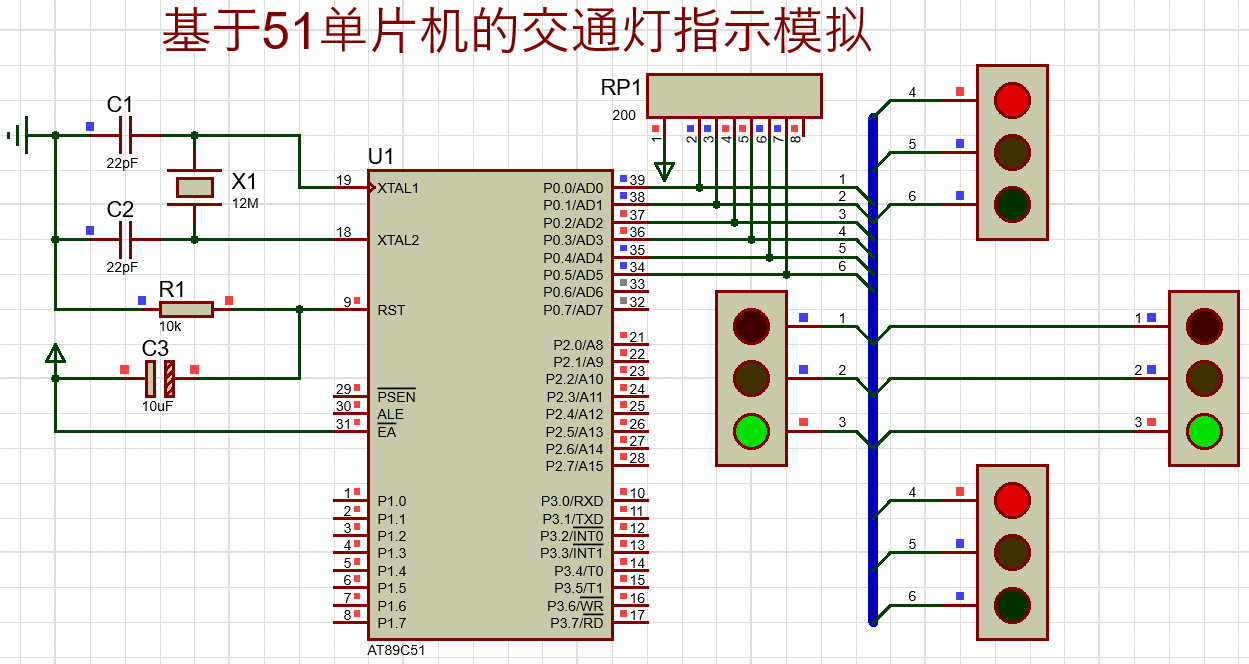
Task: Click the title text about 51 microcontroller
Action: coord(517,32)
